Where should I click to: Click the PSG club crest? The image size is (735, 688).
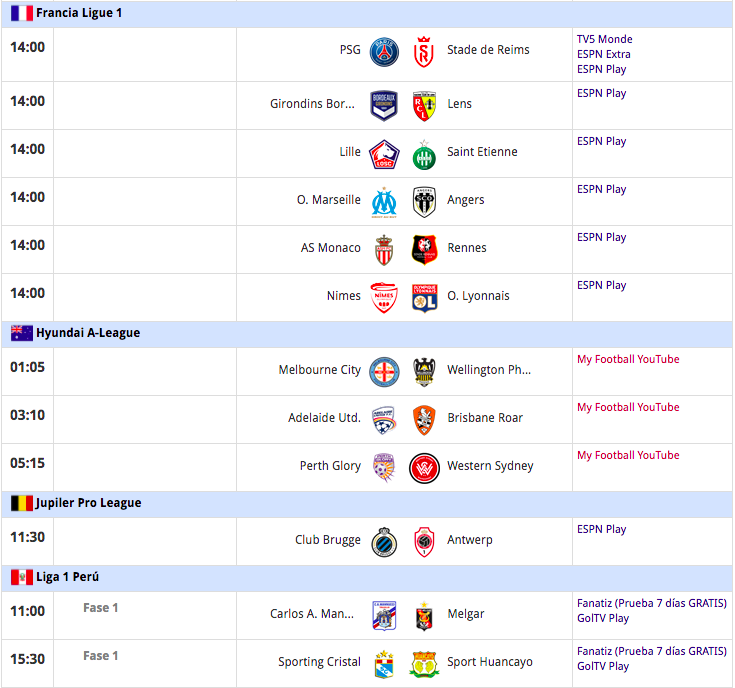pos(384,52)
